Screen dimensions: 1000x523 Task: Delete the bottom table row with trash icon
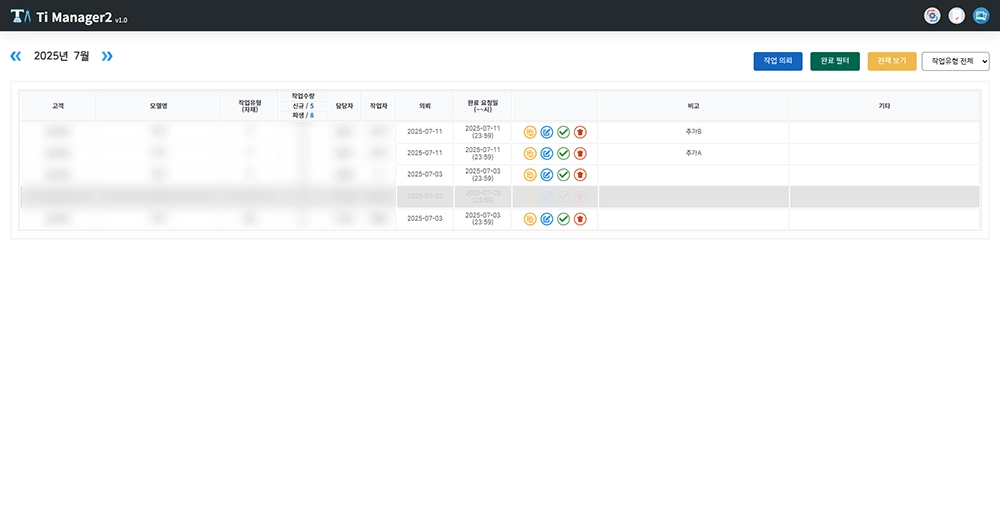(x=580, y=219)
